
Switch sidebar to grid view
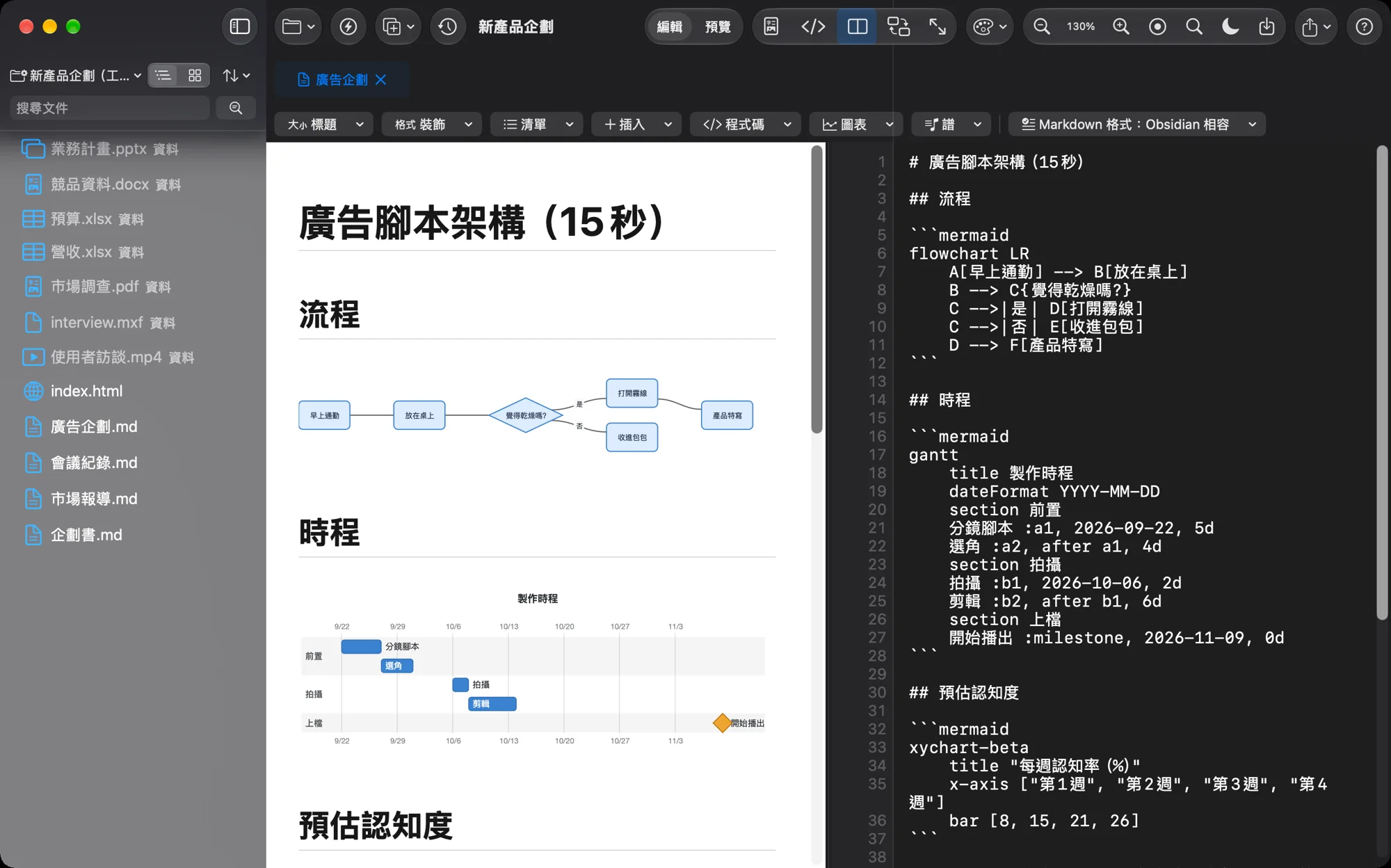pos(195,75)
